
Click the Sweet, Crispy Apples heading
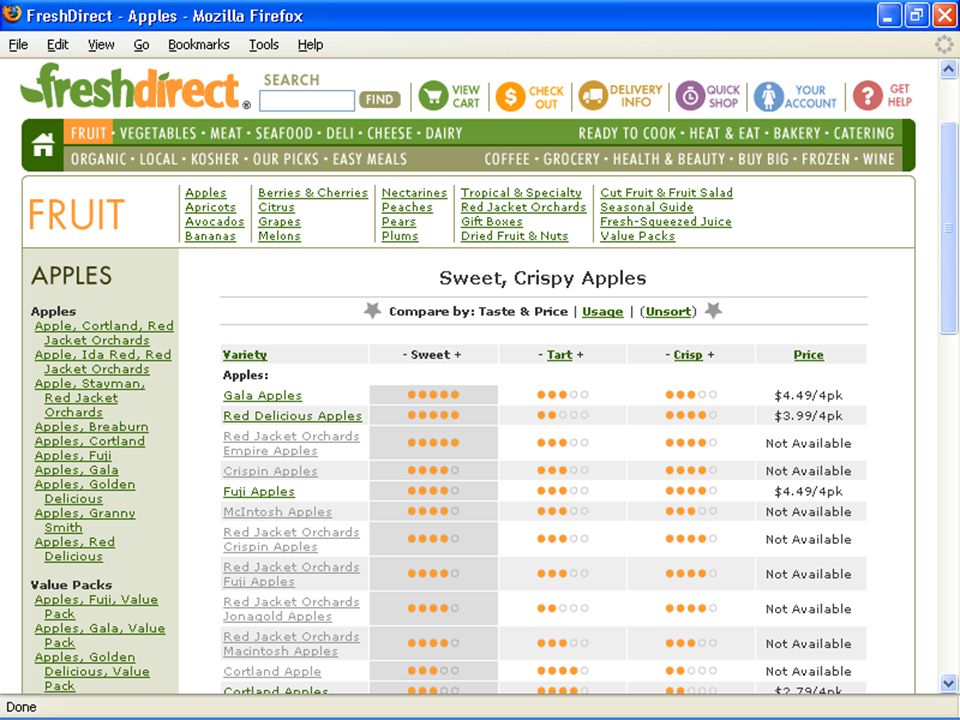pos(542,279)
